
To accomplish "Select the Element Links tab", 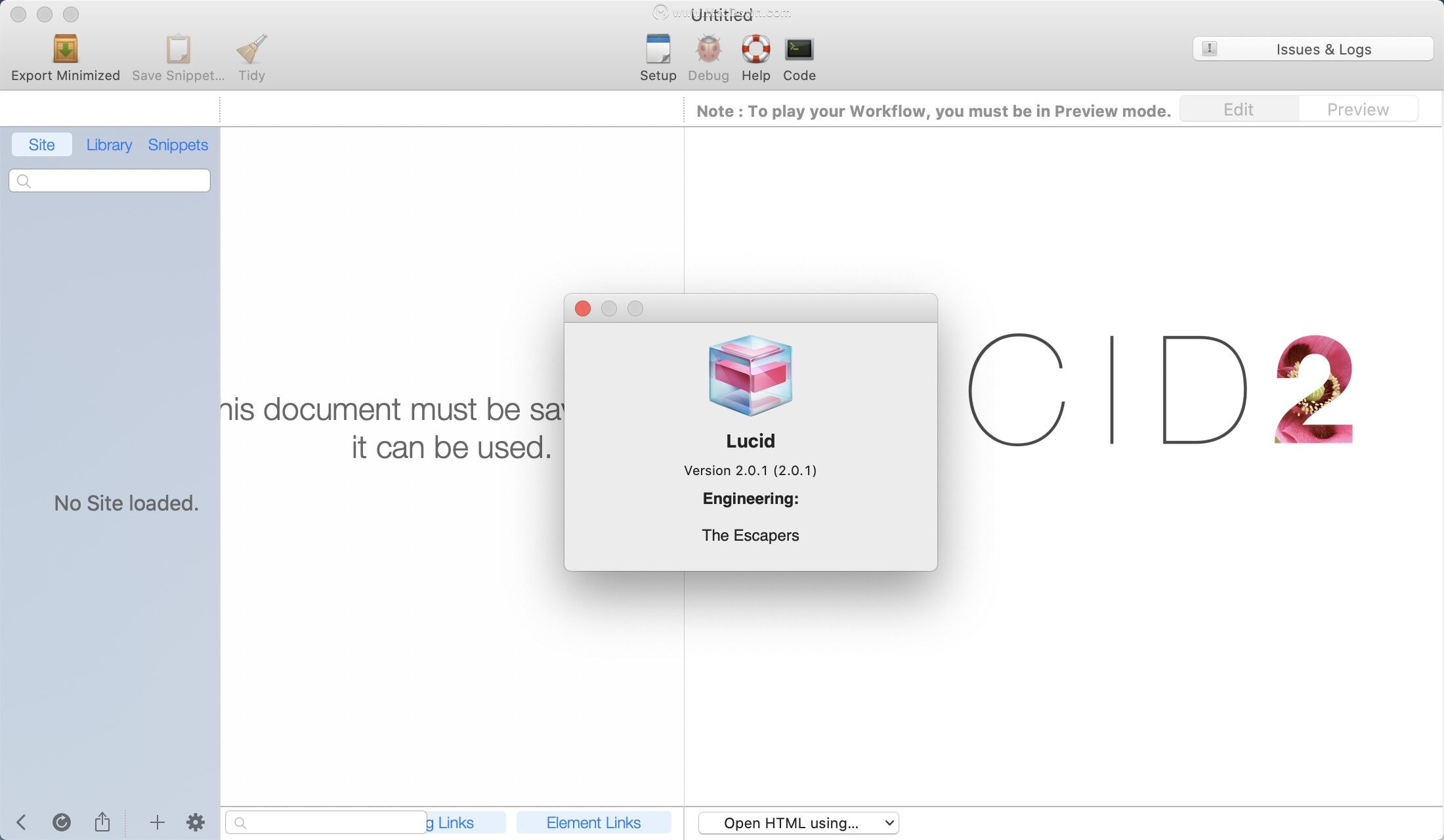I will click(x=593, y=822).
